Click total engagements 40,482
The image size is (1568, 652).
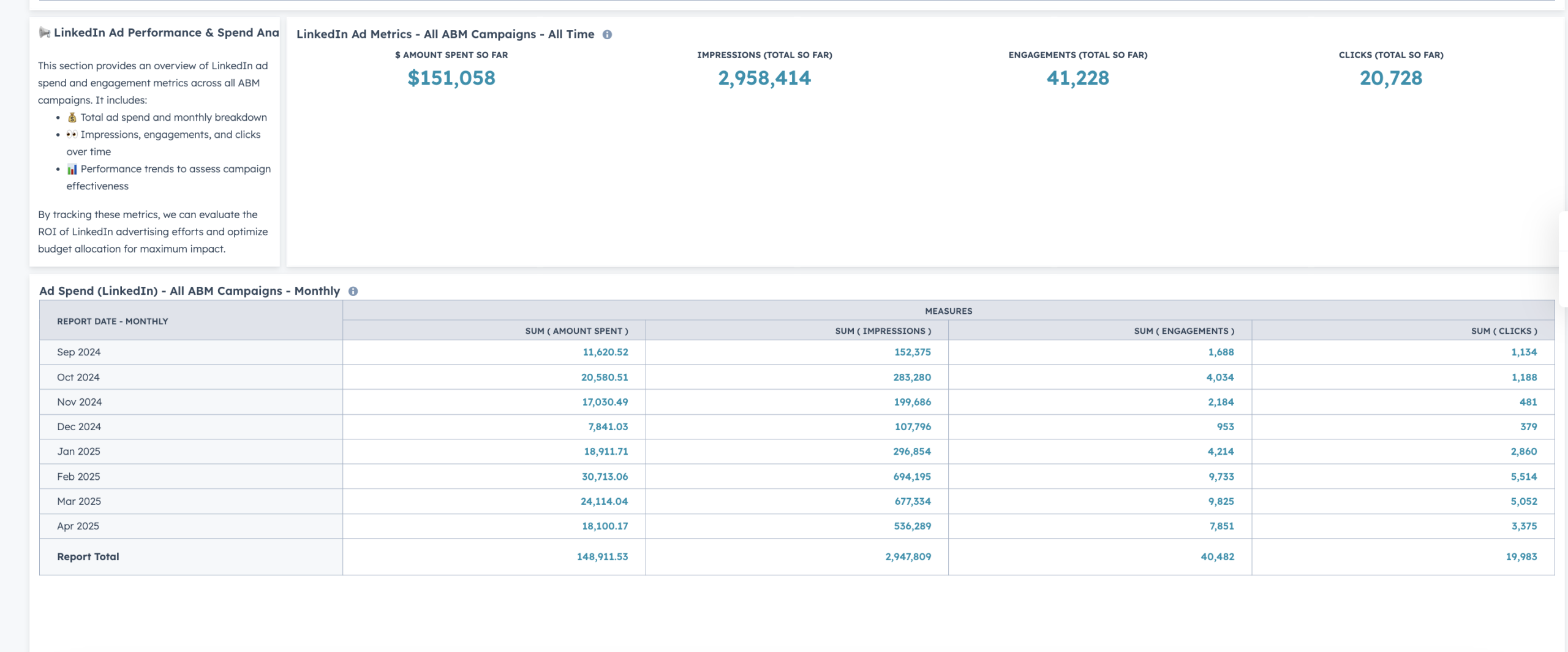(1218, 556)
